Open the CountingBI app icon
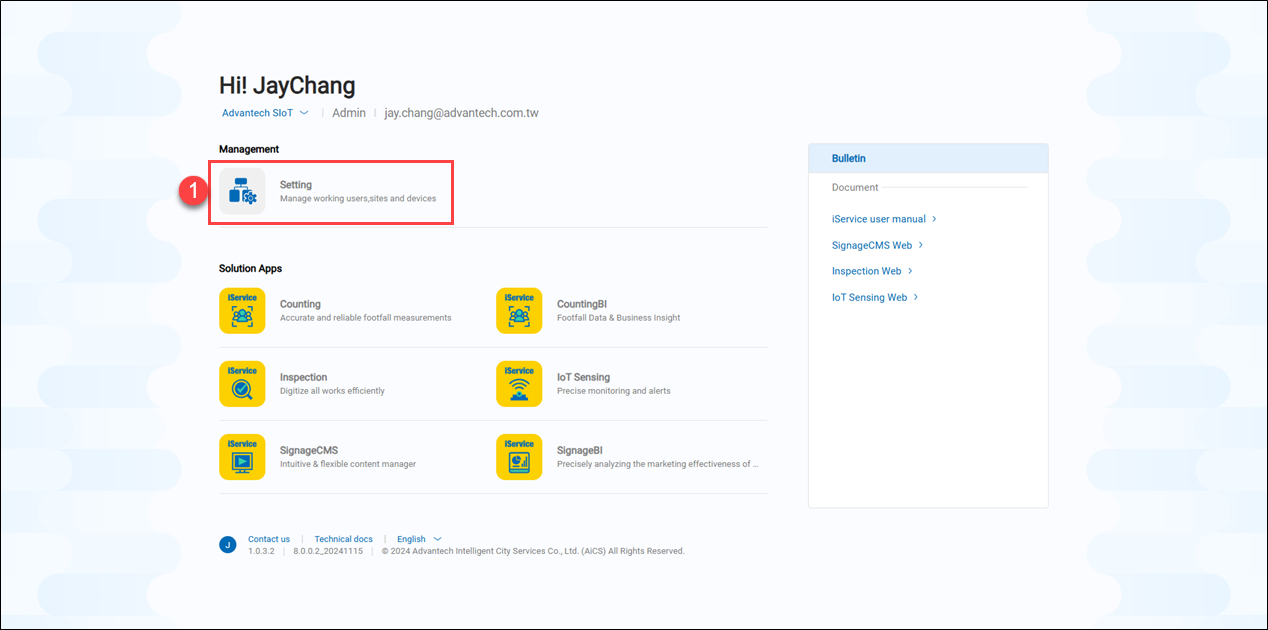This screenshot has width=1268, height=630. coord(519,310)
